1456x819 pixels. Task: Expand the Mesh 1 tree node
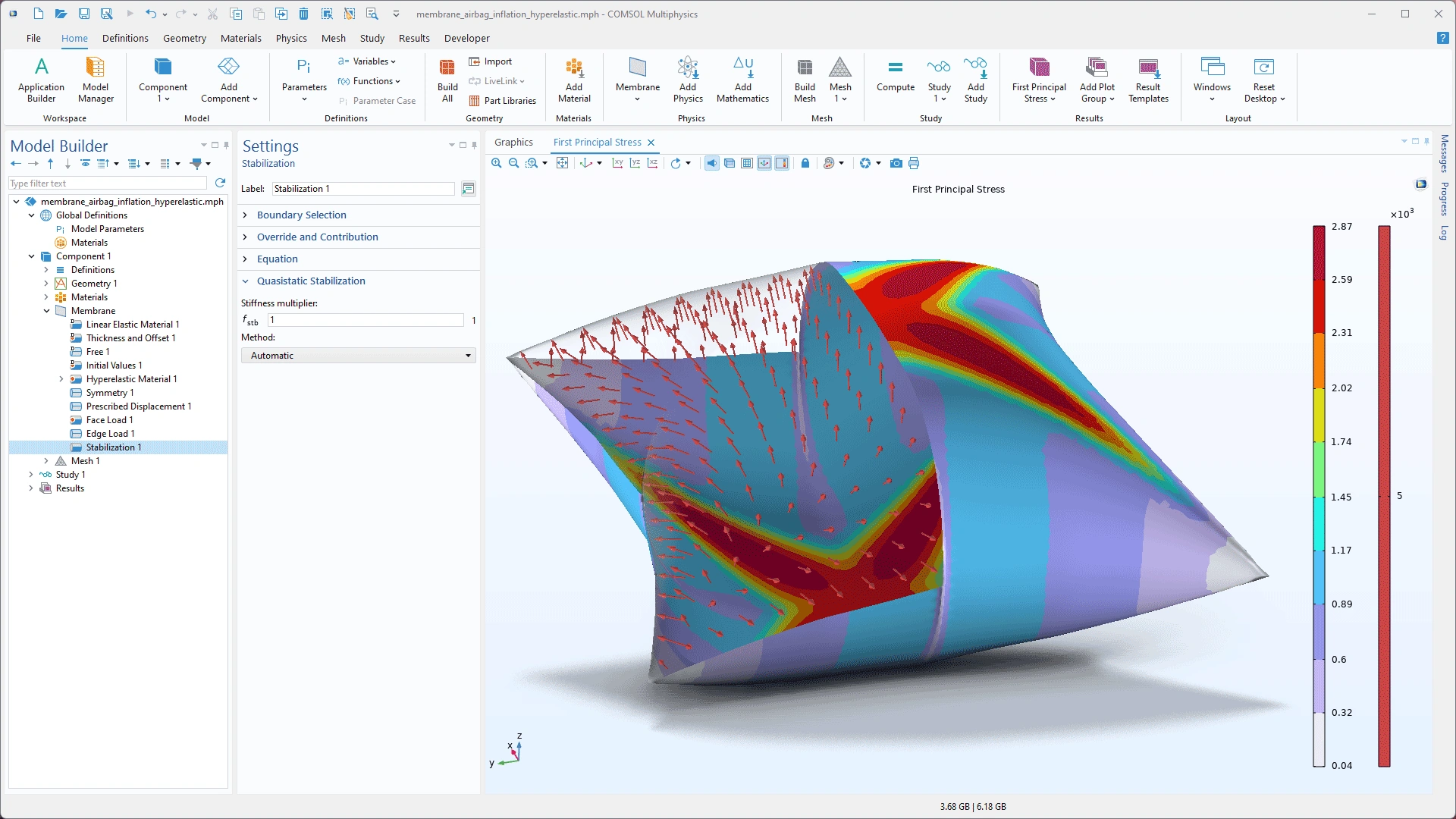coord(46,461)
